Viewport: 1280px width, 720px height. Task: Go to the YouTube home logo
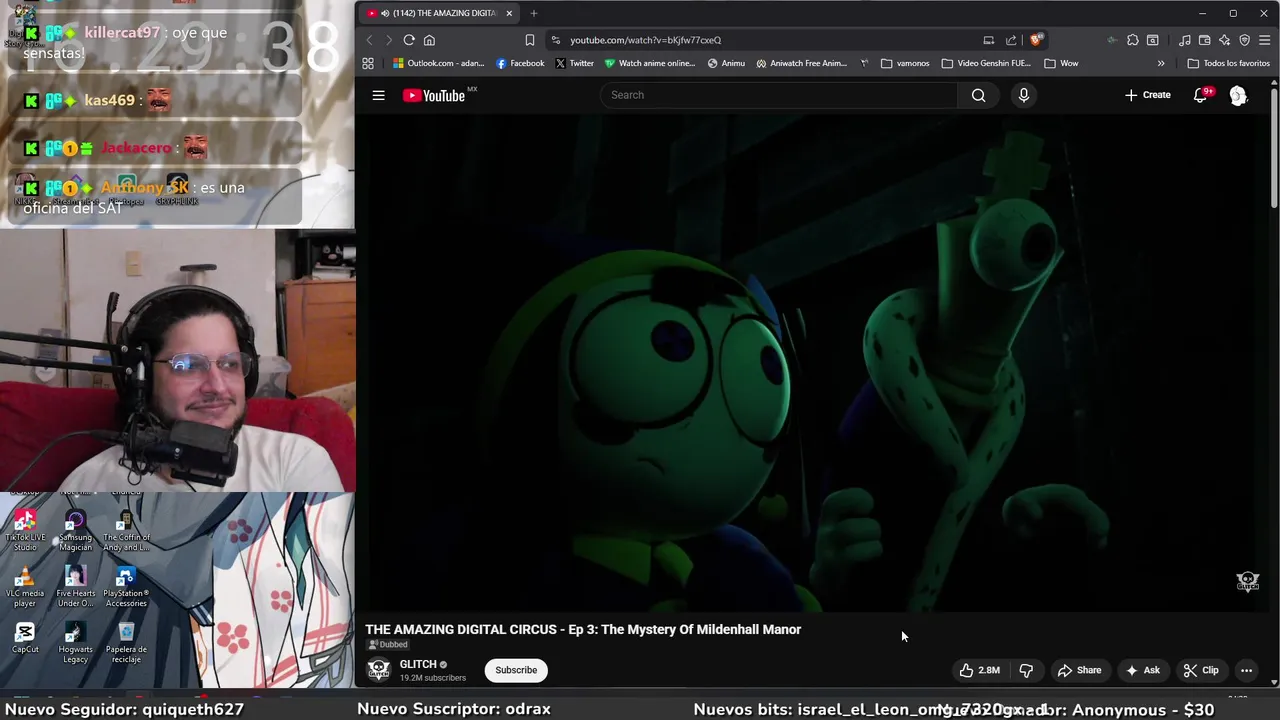point(434,96)
